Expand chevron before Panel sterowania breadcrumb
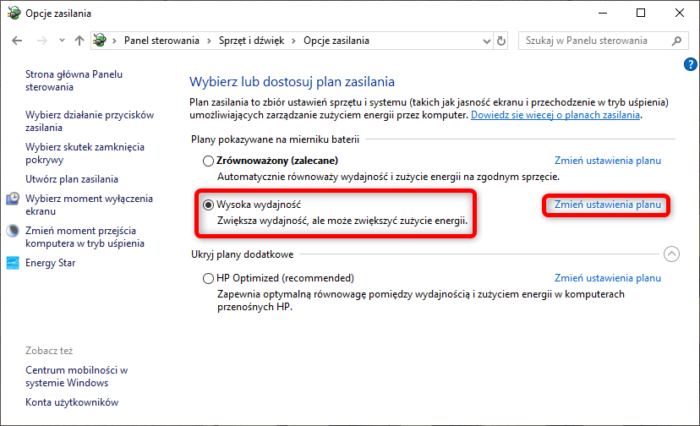This screenshot has height=426, width=700. pyautogui.click(x=115, y=41)
